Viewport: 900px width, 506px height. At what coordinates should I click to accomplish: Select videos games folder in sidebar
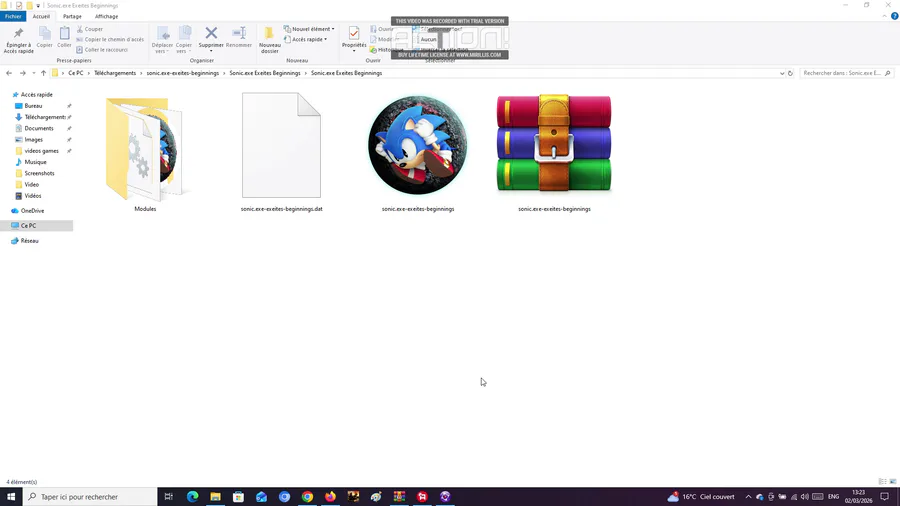click(41, 151)
